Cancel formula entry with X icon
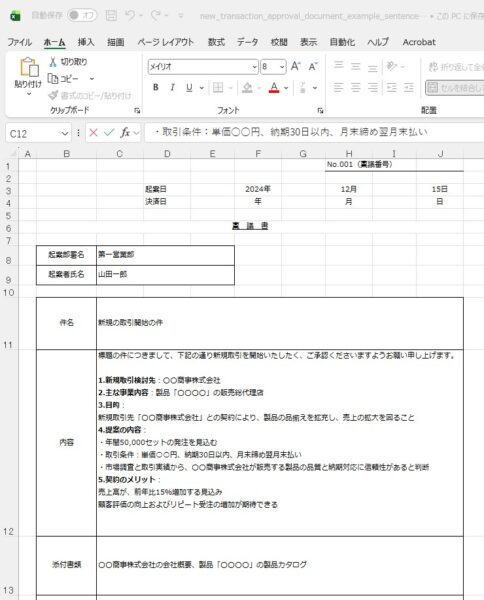The height and width of the screenshot is (600, 484). click(x=93, y=133)
